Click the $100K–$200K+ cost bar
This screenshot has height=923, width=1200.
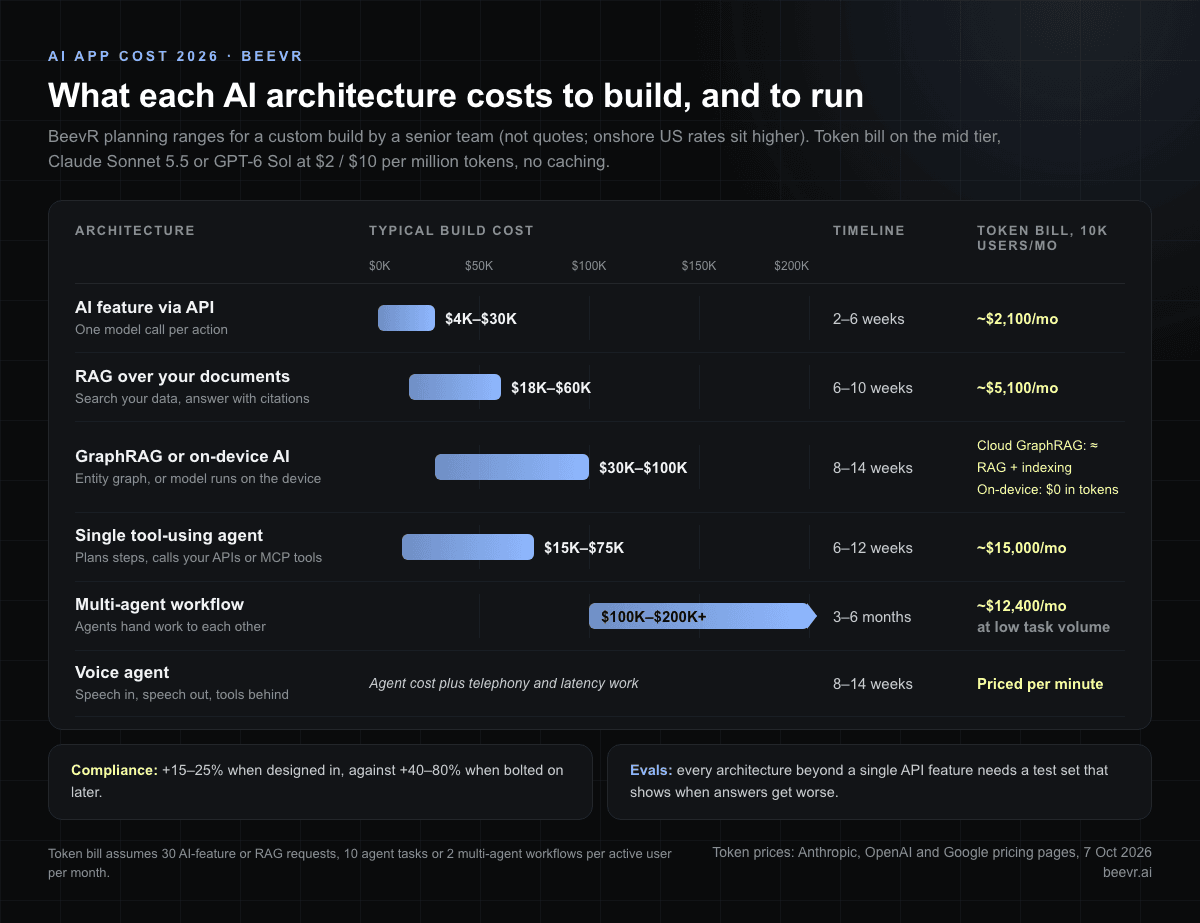702,616
